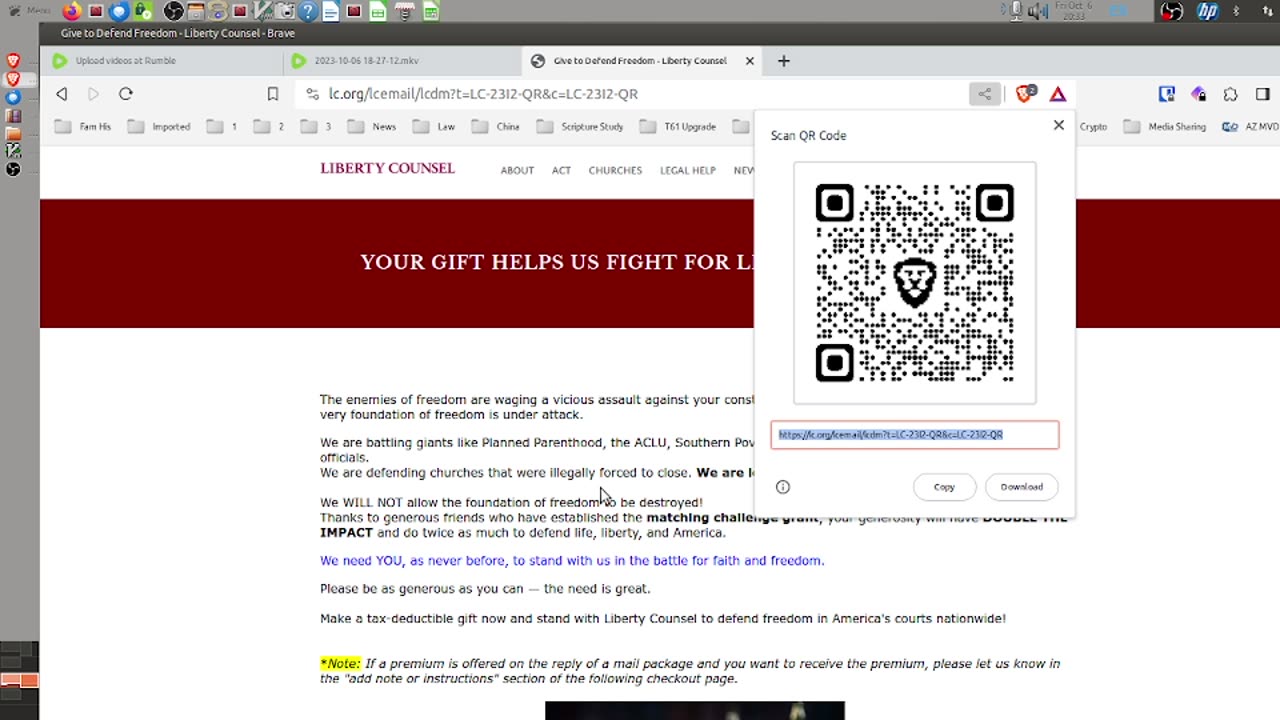Open the ABOUT site menu
The height and width of the screenshot is (720, 1280).
517,170
